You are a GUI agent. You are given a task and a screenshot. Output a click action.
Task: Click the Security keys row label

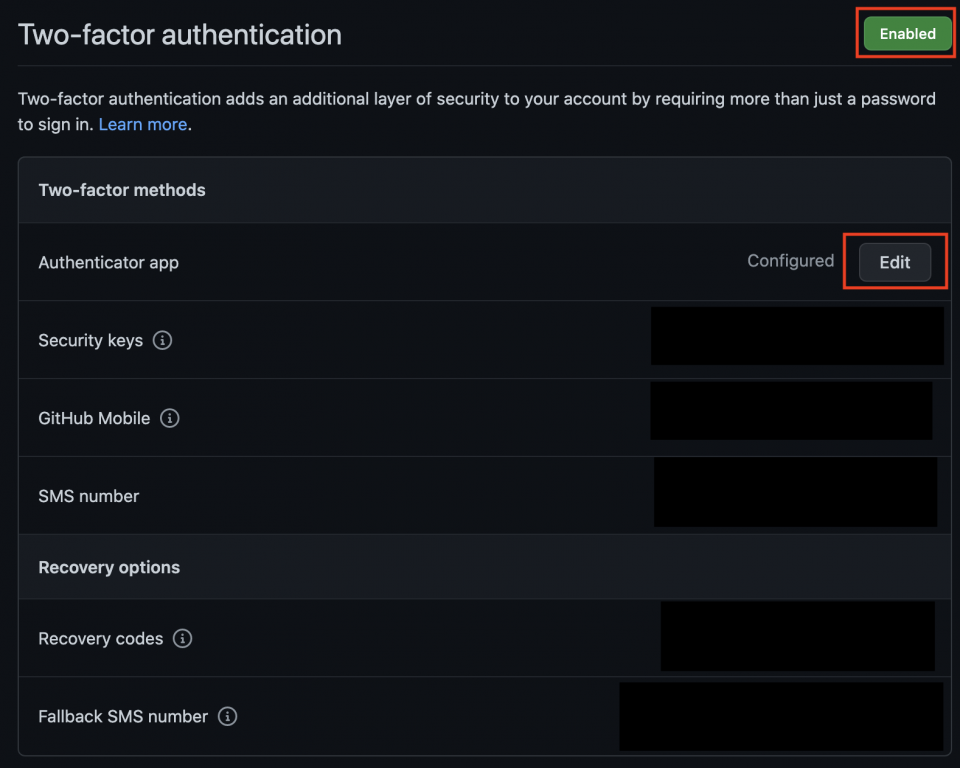click(91, 340)
